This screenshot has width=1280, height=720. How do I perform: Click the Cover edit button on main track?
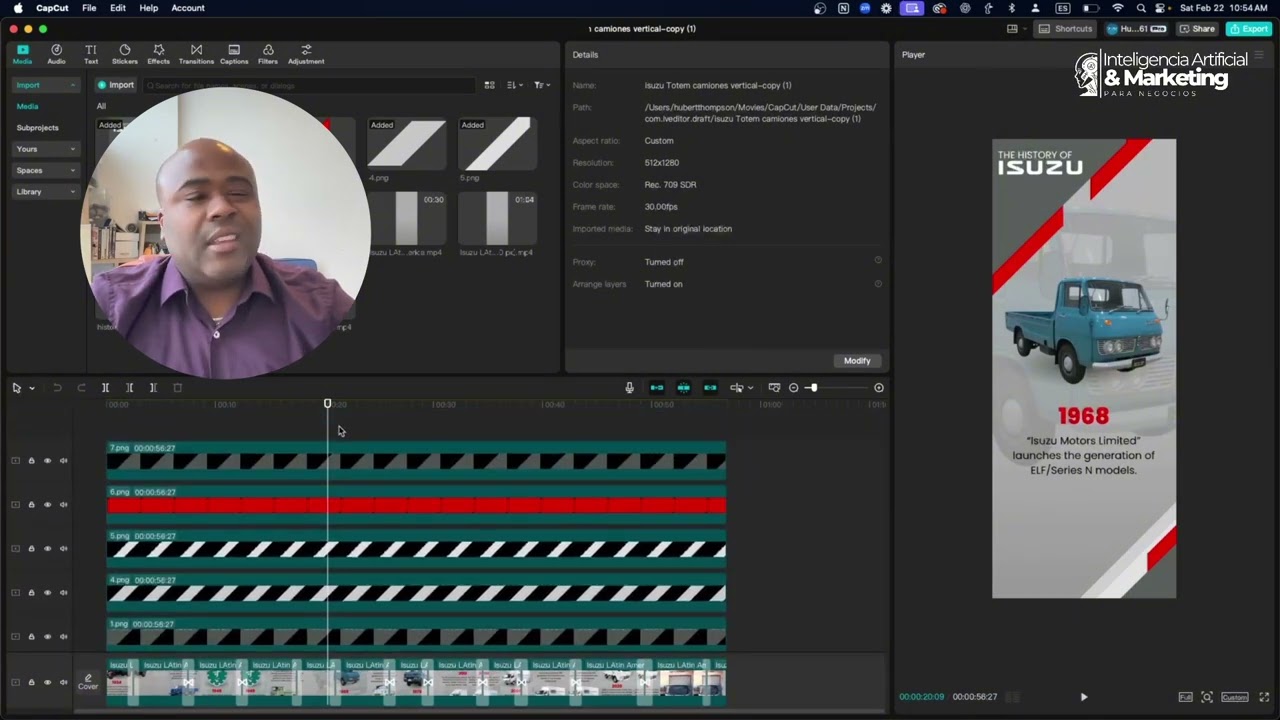coord(88,682)
